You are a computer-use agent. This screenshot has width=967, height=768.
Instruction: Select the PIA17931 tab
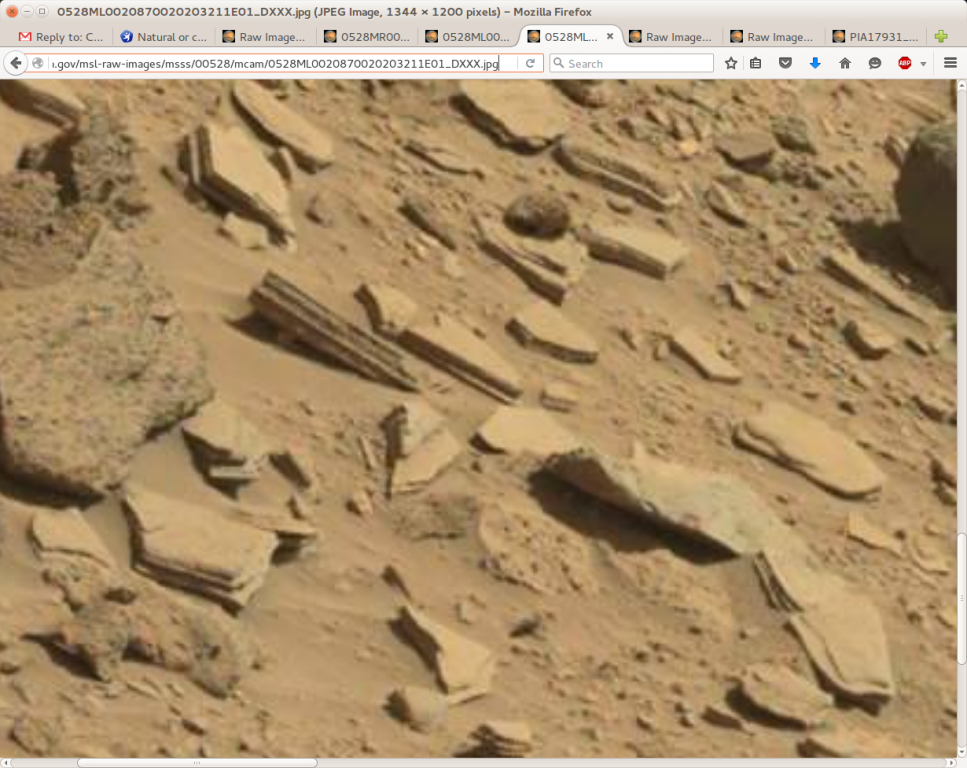(872, 37)
